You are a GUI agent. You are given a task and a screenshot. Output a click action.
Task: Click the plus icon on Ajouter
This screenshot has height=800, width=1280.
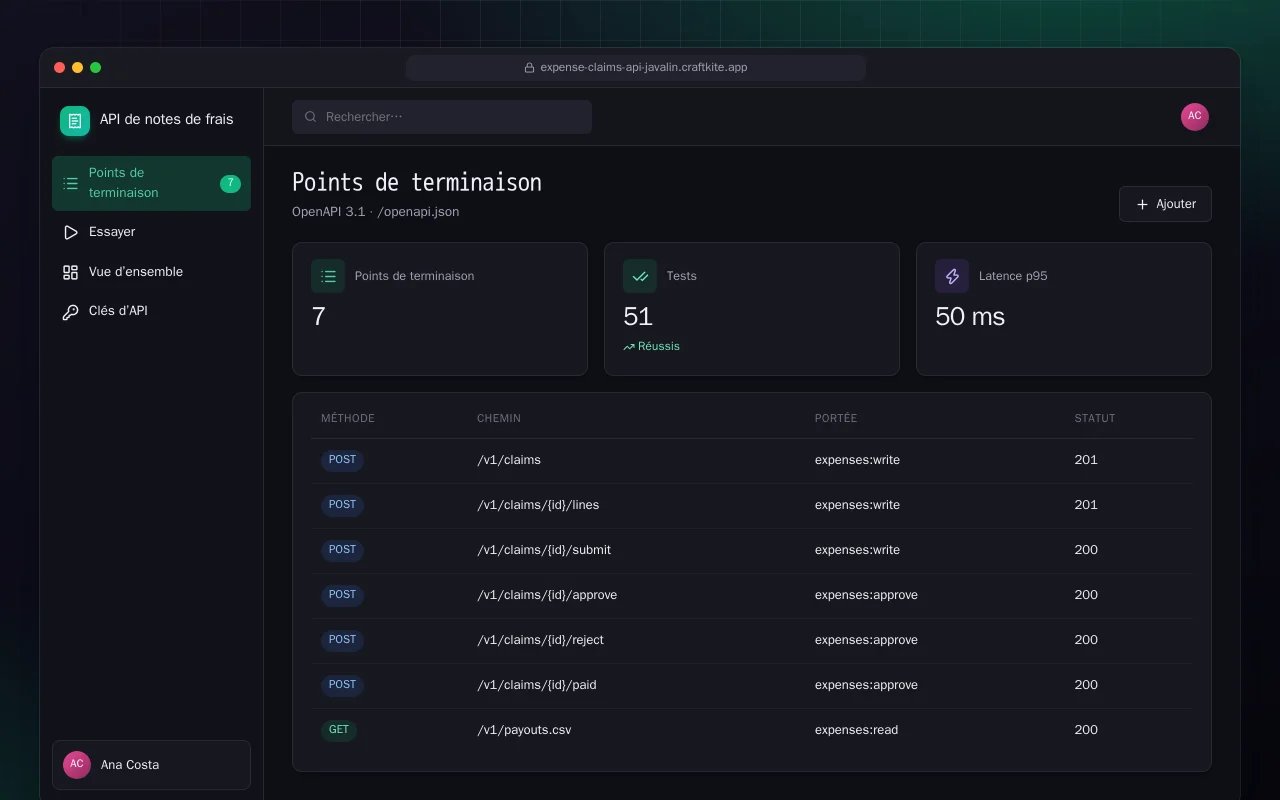click(1143, 204)
